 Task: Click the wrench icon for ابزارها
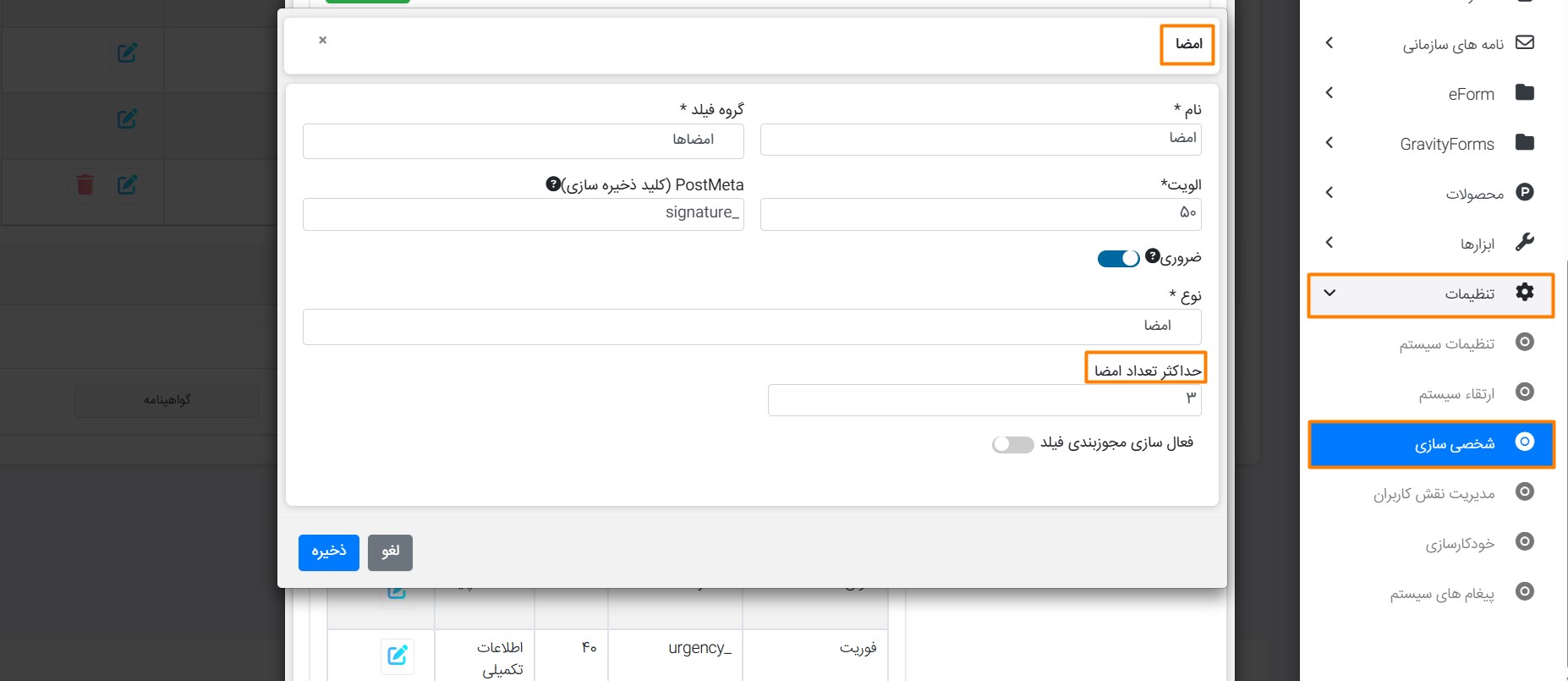(1525, 242)
